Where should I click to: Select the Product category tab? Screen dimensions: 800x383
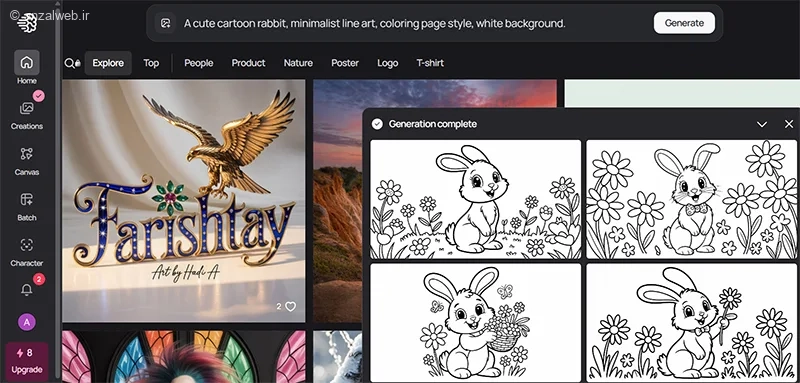[x=248, y=63]
